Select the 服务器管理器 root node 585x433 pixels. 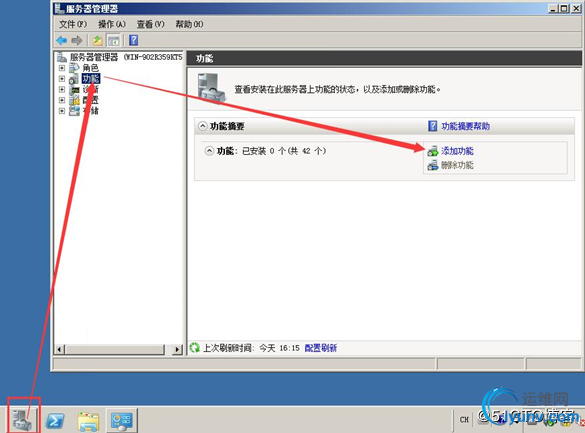coord(126,57)
